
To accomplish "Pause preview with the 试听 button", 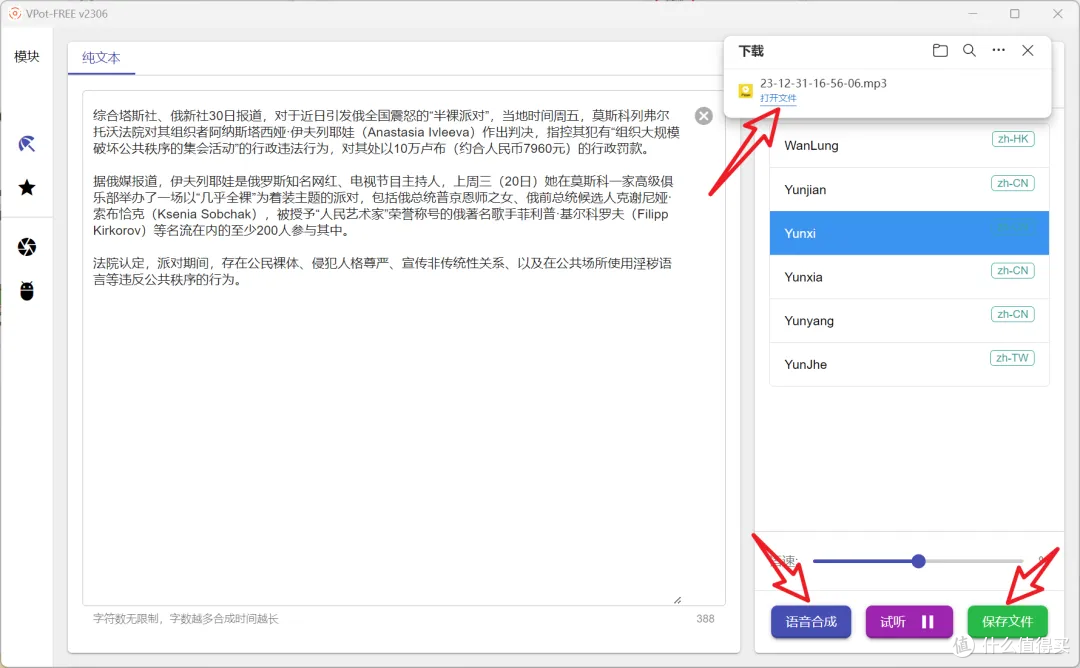I will click(909, 622).
